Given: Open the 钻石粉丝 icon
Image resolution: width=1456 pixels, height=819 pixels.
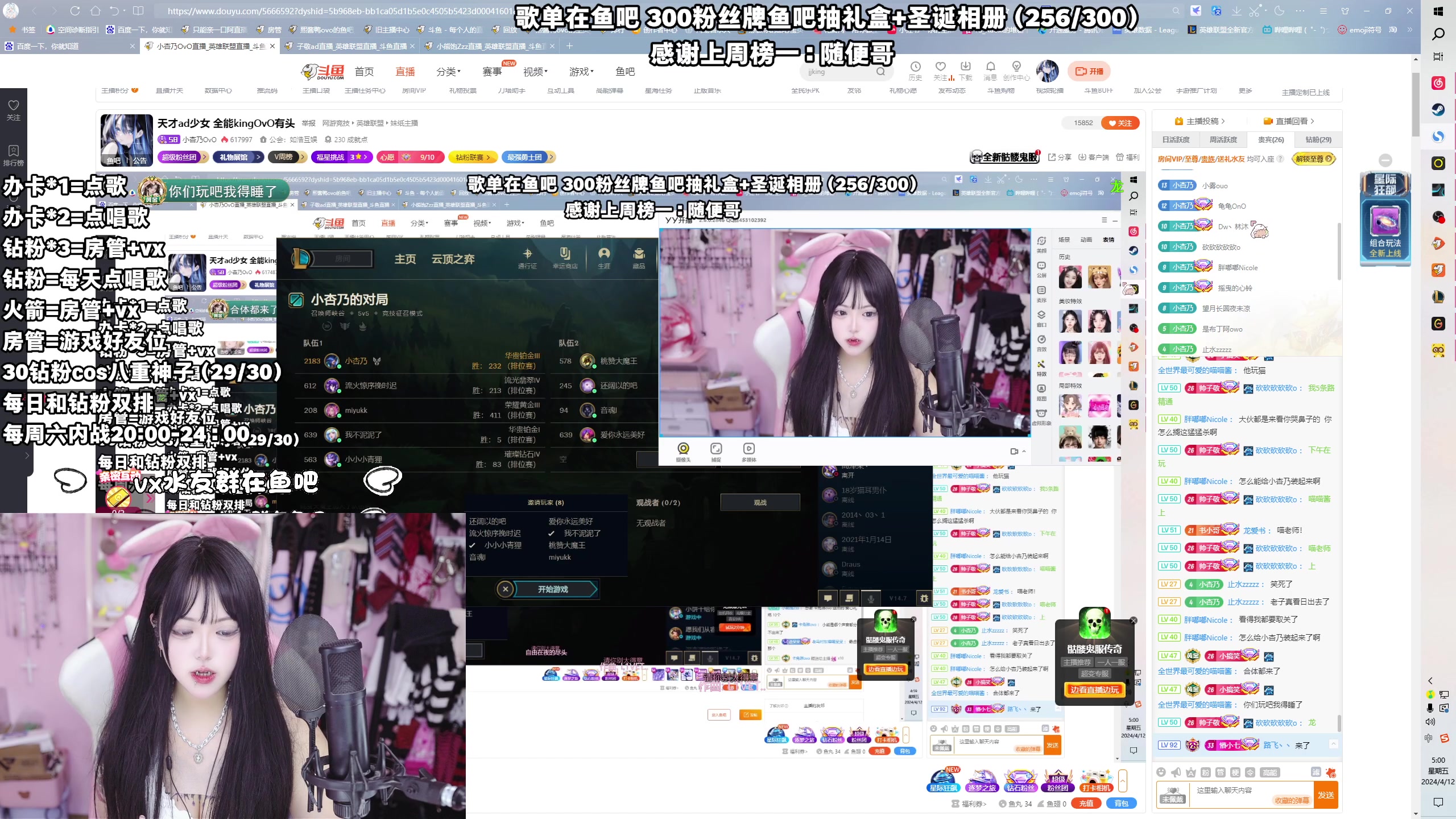Looking at the screenshot, I should (x=1020, y=780).
